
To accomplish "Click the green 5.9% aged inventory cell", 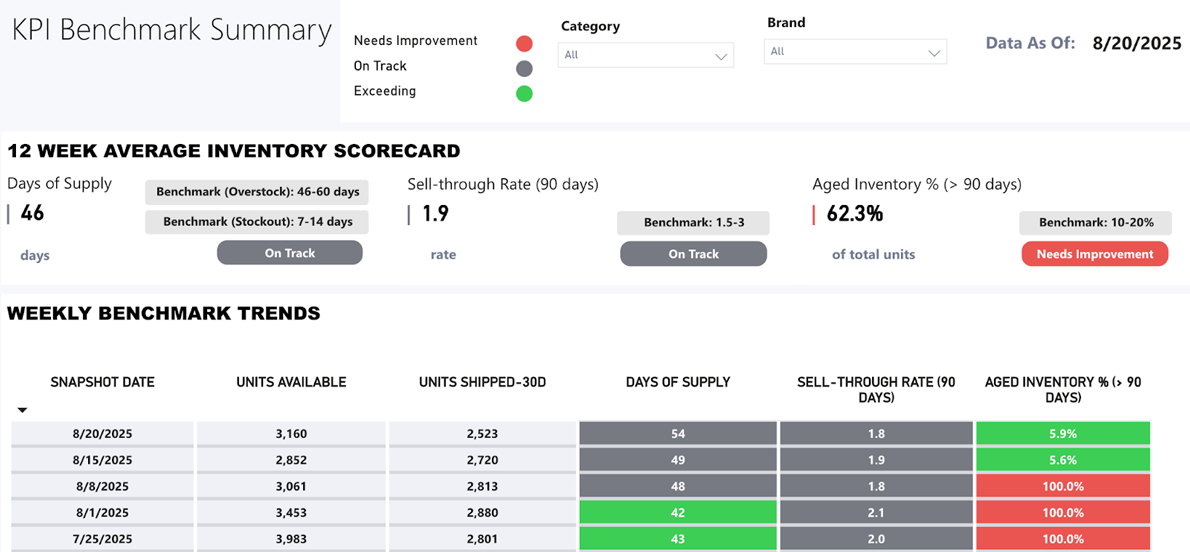I will pos(1062,434).
